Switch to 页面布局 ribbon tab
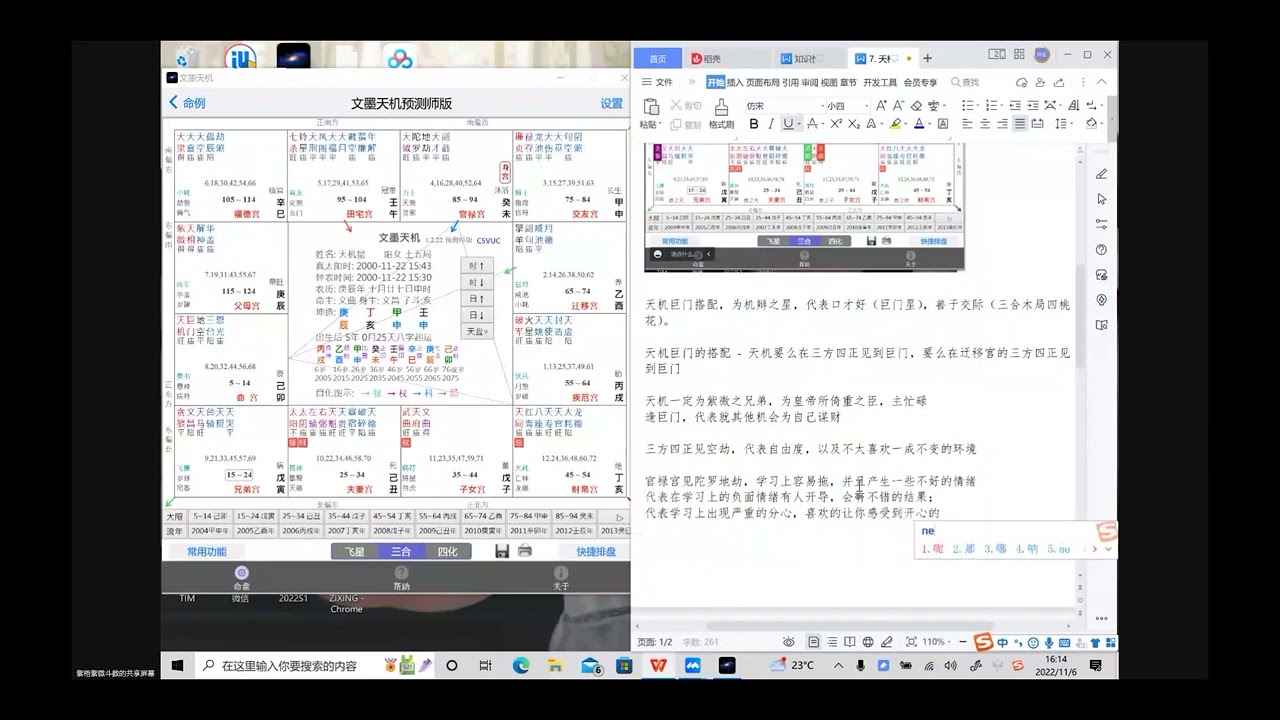Image resolution: width=1280 pixels, height=720 pixels. [x=762, y=82]
